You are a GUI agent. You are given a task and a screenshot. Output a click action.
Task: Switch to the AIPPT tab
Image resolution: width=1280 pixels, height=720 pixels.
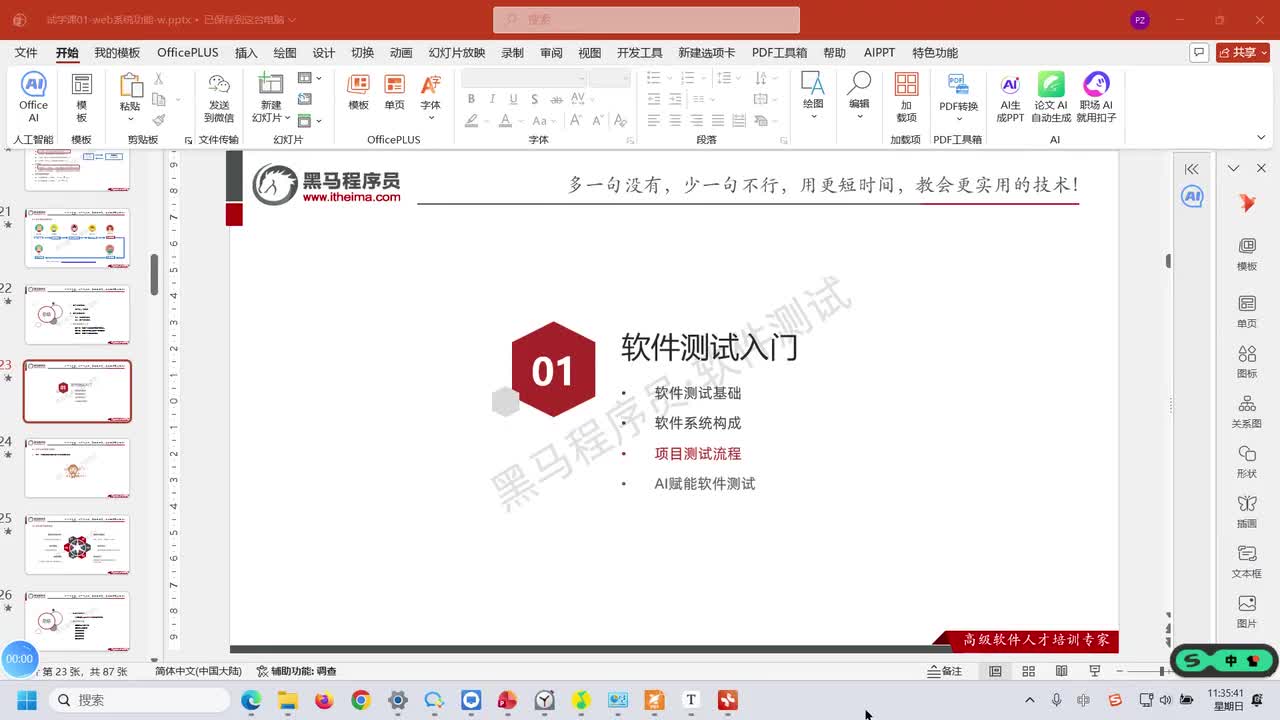pos(880,53)
